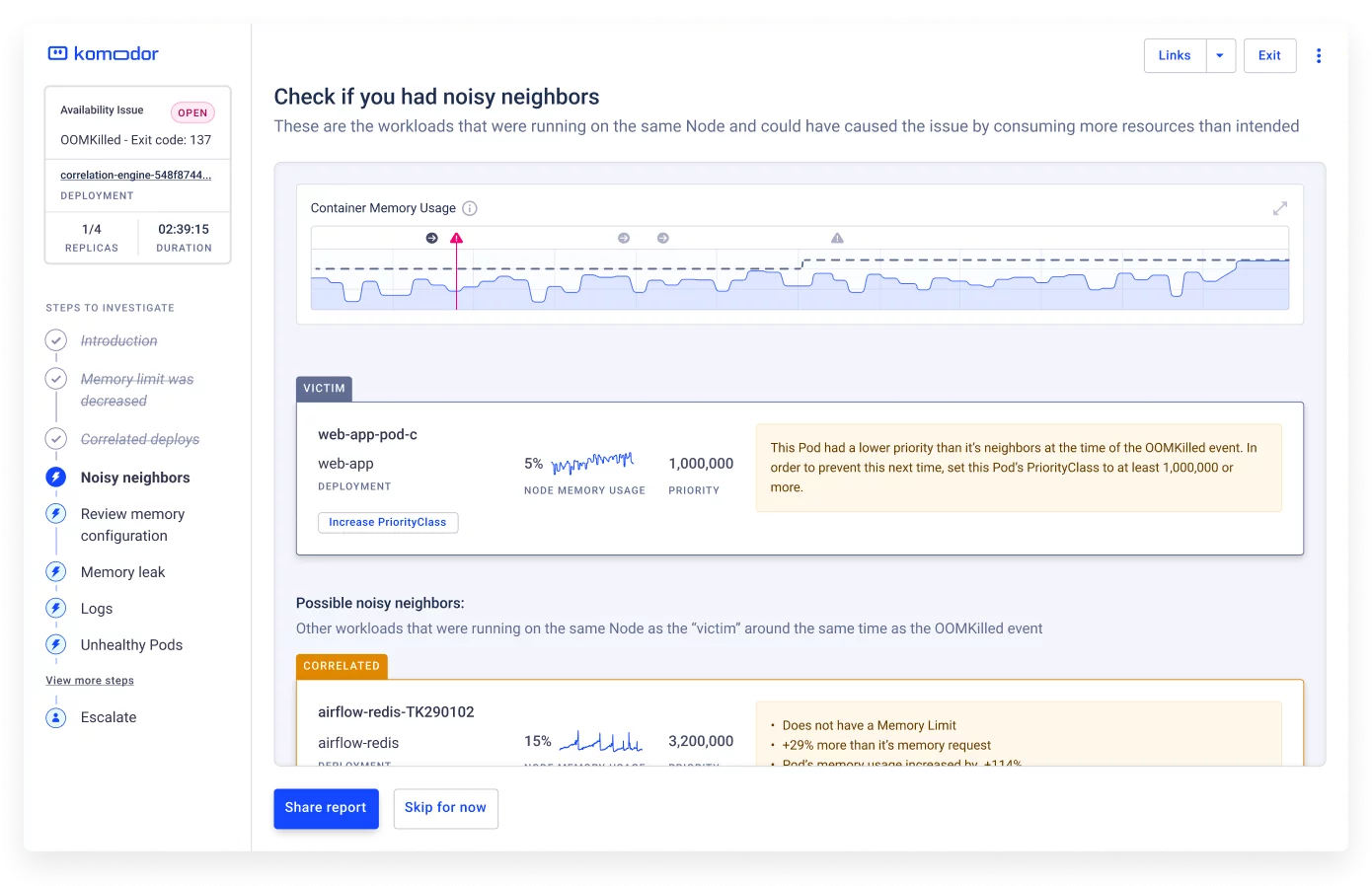Expand the memory usage chart to fullscreen
Screen dimensions: 1372x886
coord(1280,208)
